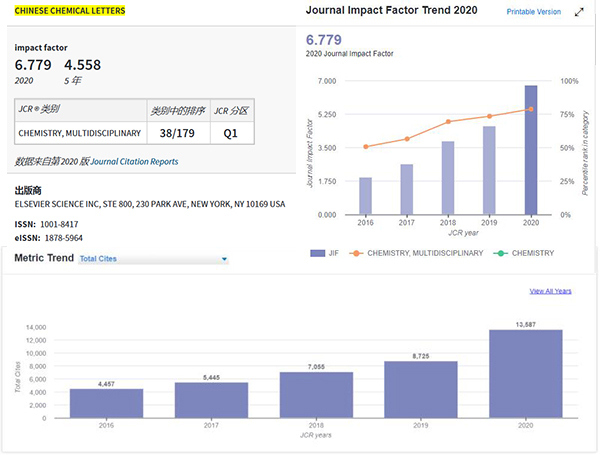Click the 2016 bar in Impact Factor chart
The image size is (600, 455).
(x=365, y=196)
